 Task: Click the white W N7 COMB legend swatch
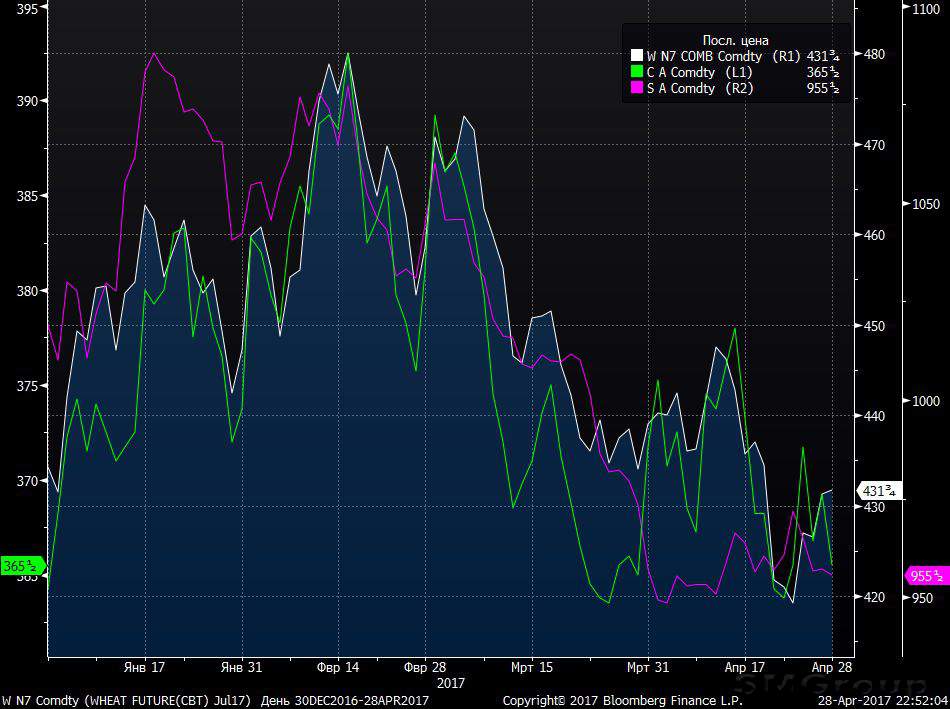[637, 57]
